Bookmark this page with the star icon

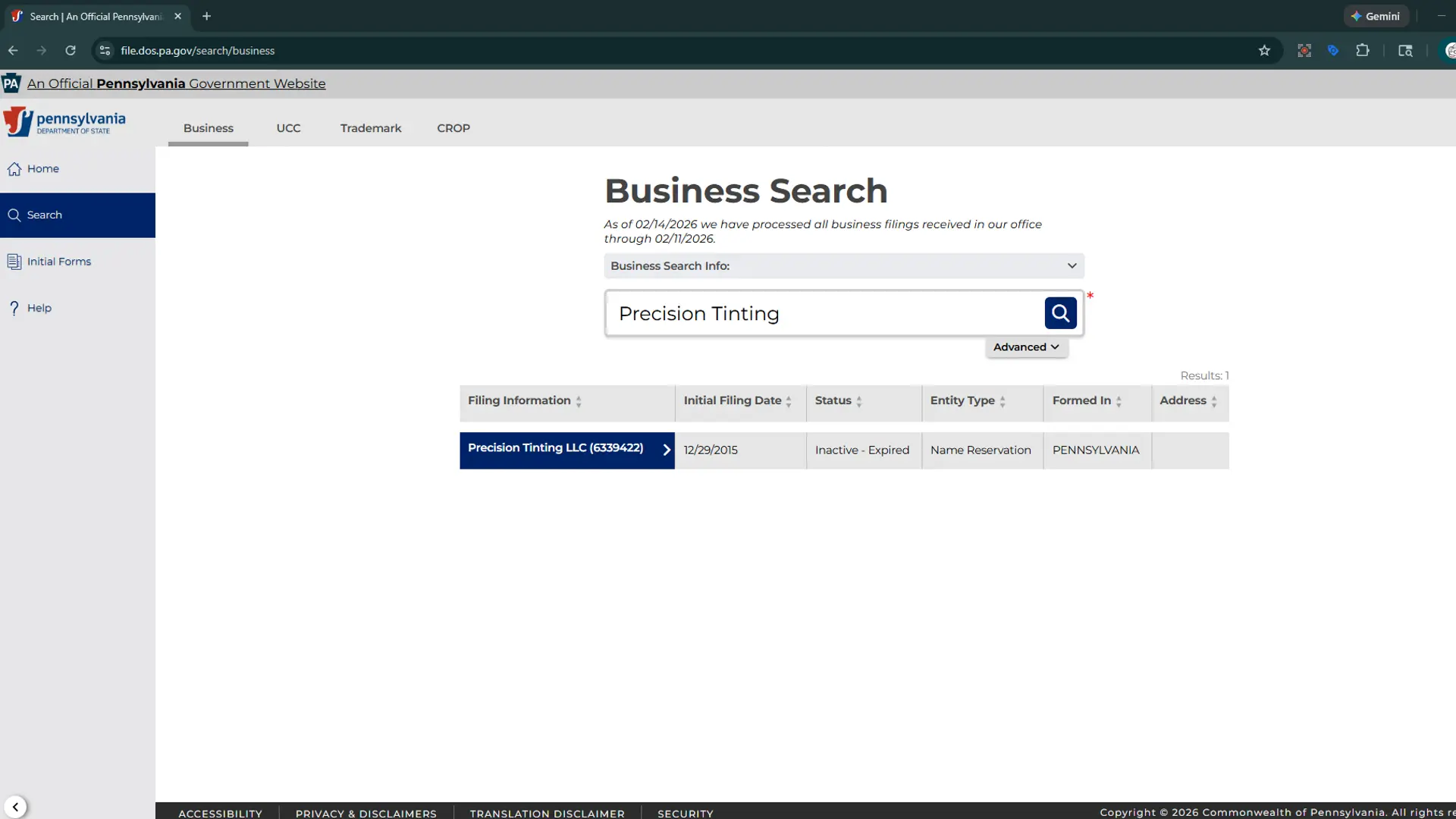pos(1264,50)
